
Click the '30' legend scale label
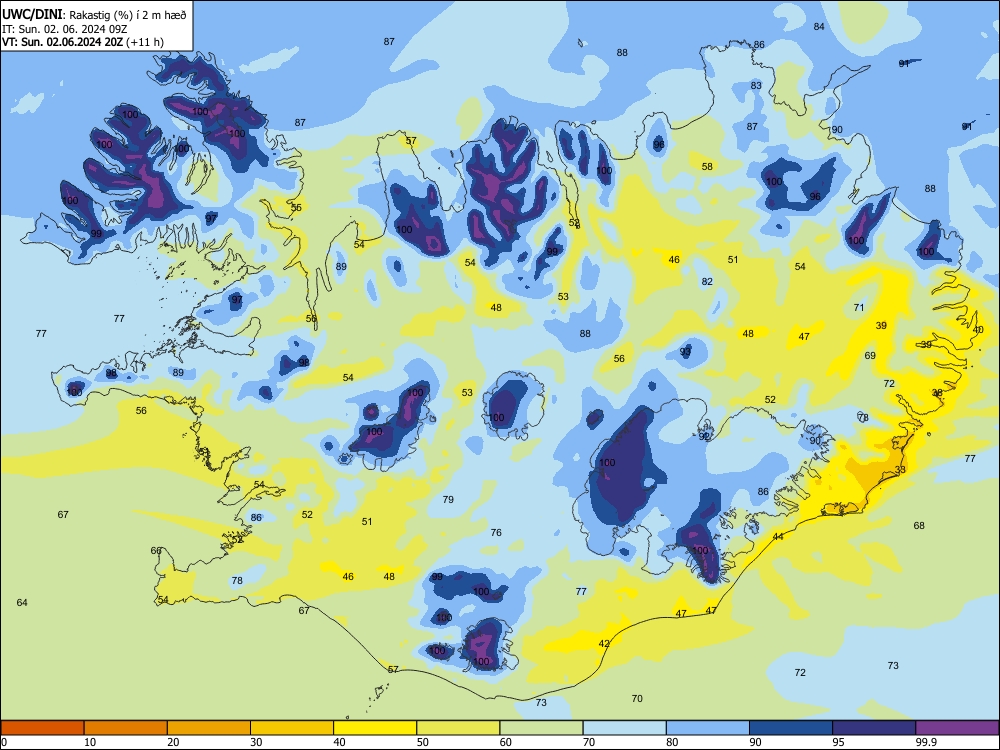(x=256, y=742)
